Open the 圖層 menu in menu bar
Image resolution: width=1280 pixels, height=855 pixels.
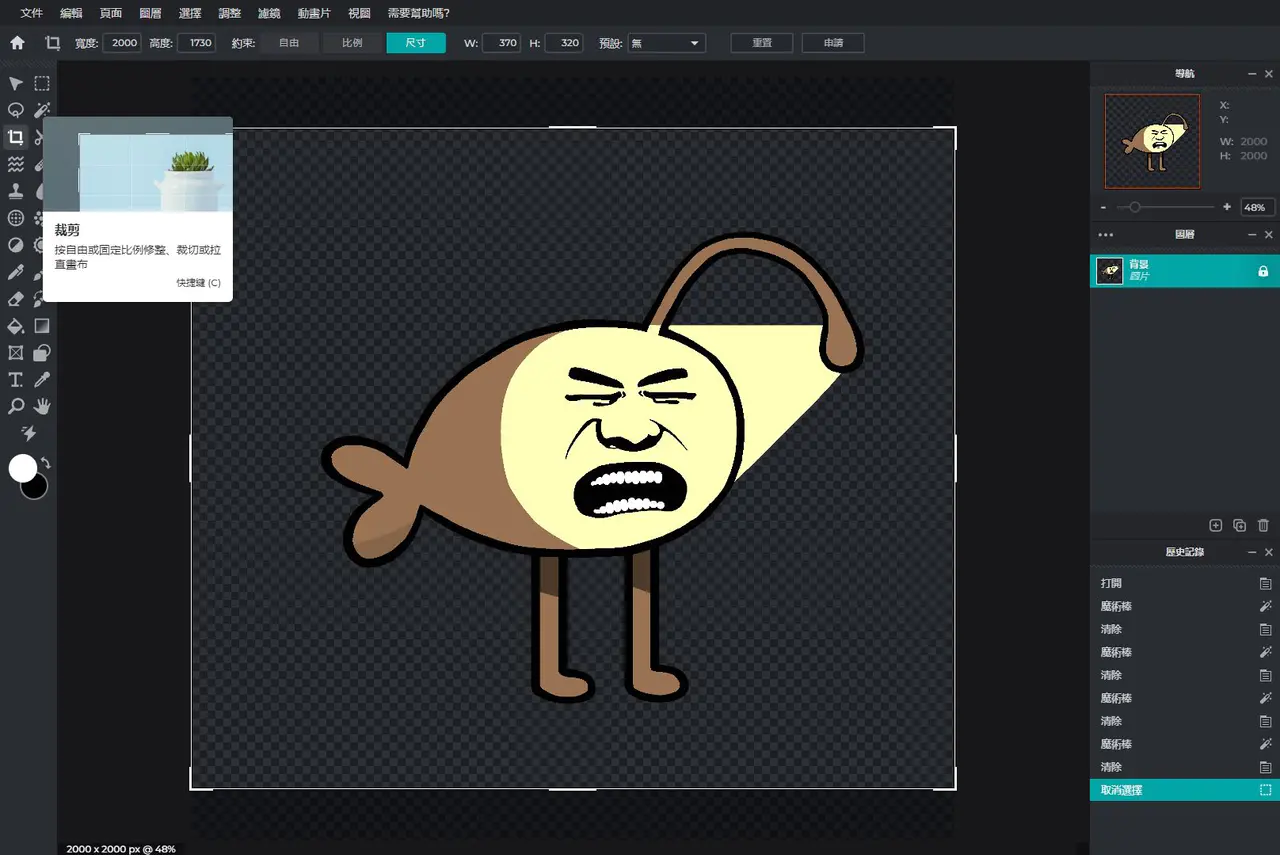coord(150,13)
